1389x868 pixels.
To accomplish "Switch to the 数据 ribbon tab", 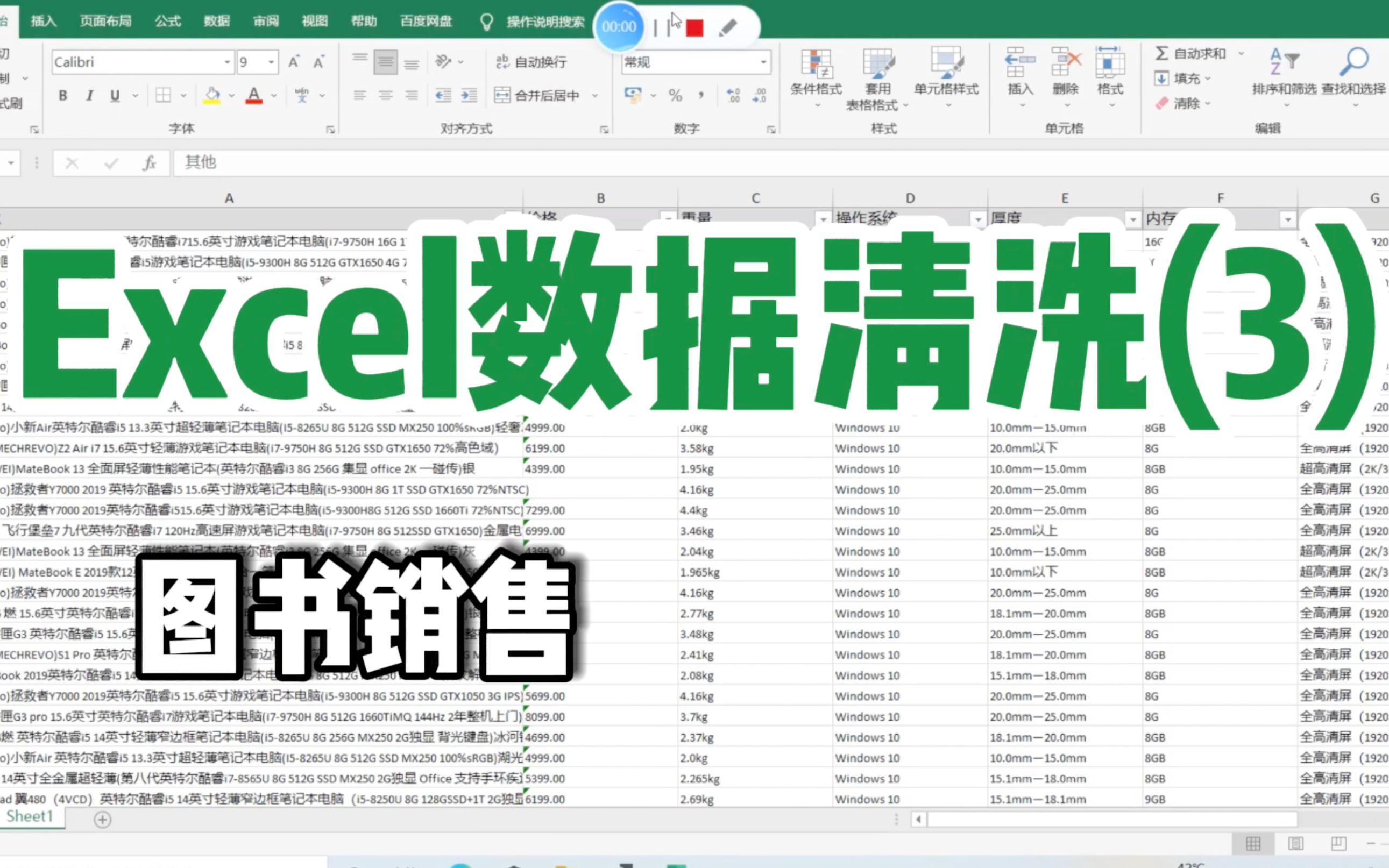I will [x=216, y=21].
